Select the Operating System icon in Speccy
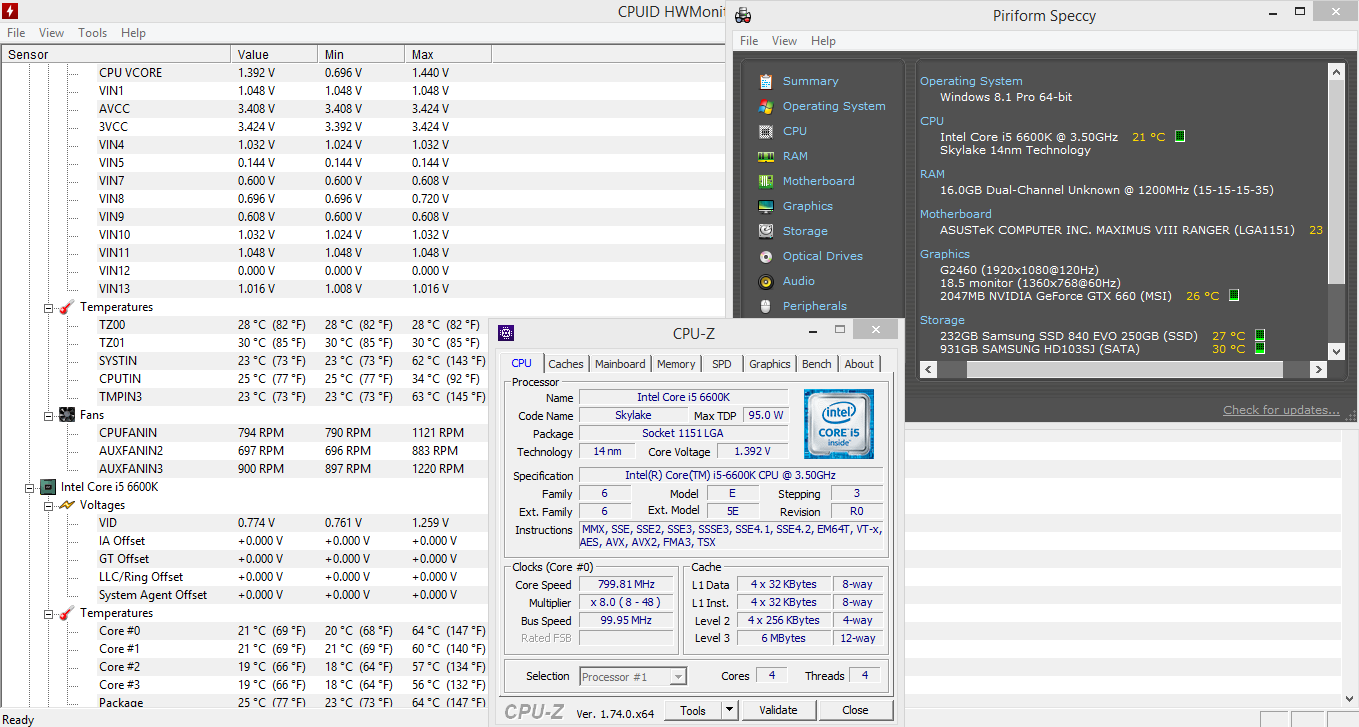This screenshot has height=727, width=1359. [766, 106]
